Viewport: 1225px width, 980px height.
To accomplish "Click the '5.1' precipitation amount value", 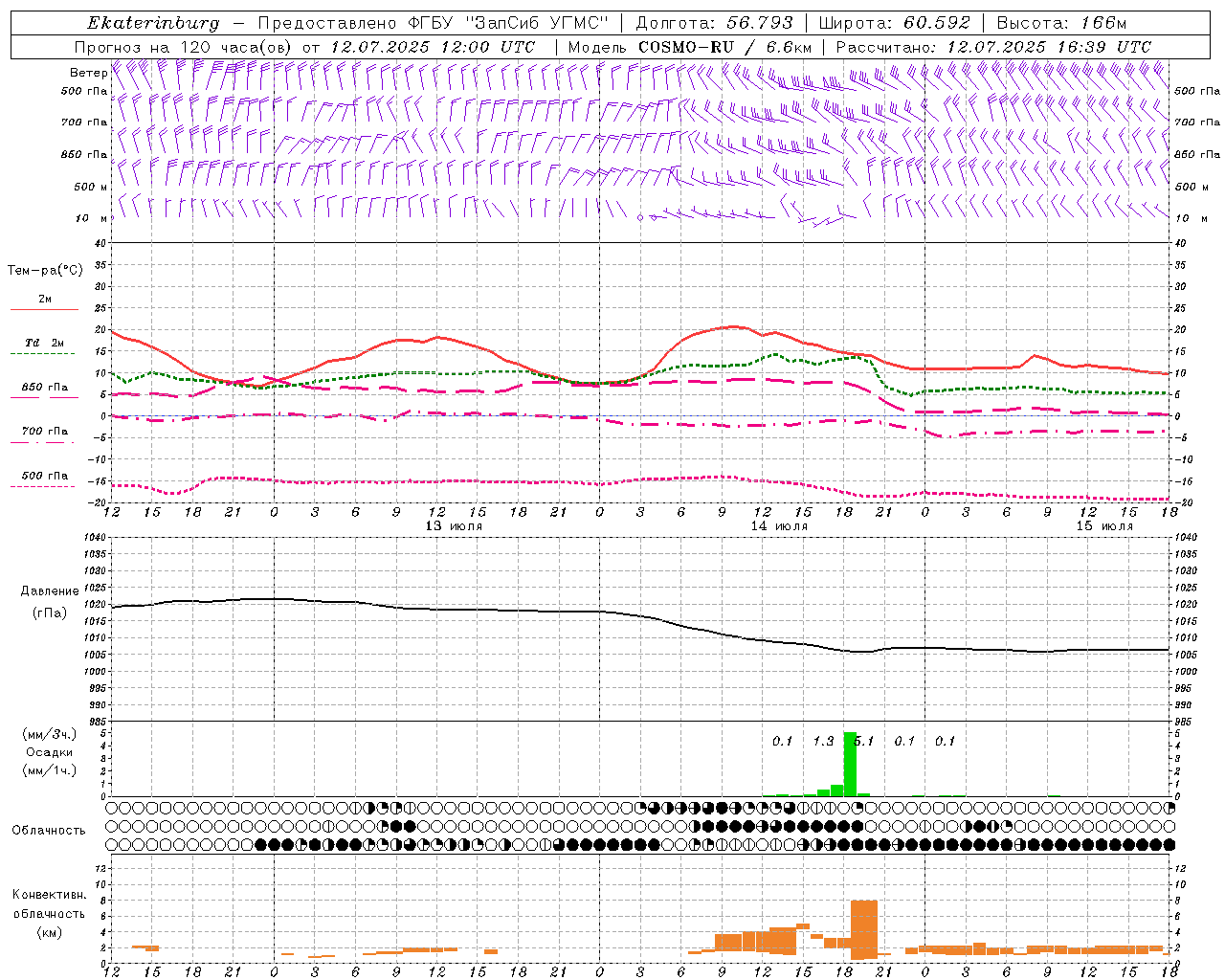I will point(863,741).
